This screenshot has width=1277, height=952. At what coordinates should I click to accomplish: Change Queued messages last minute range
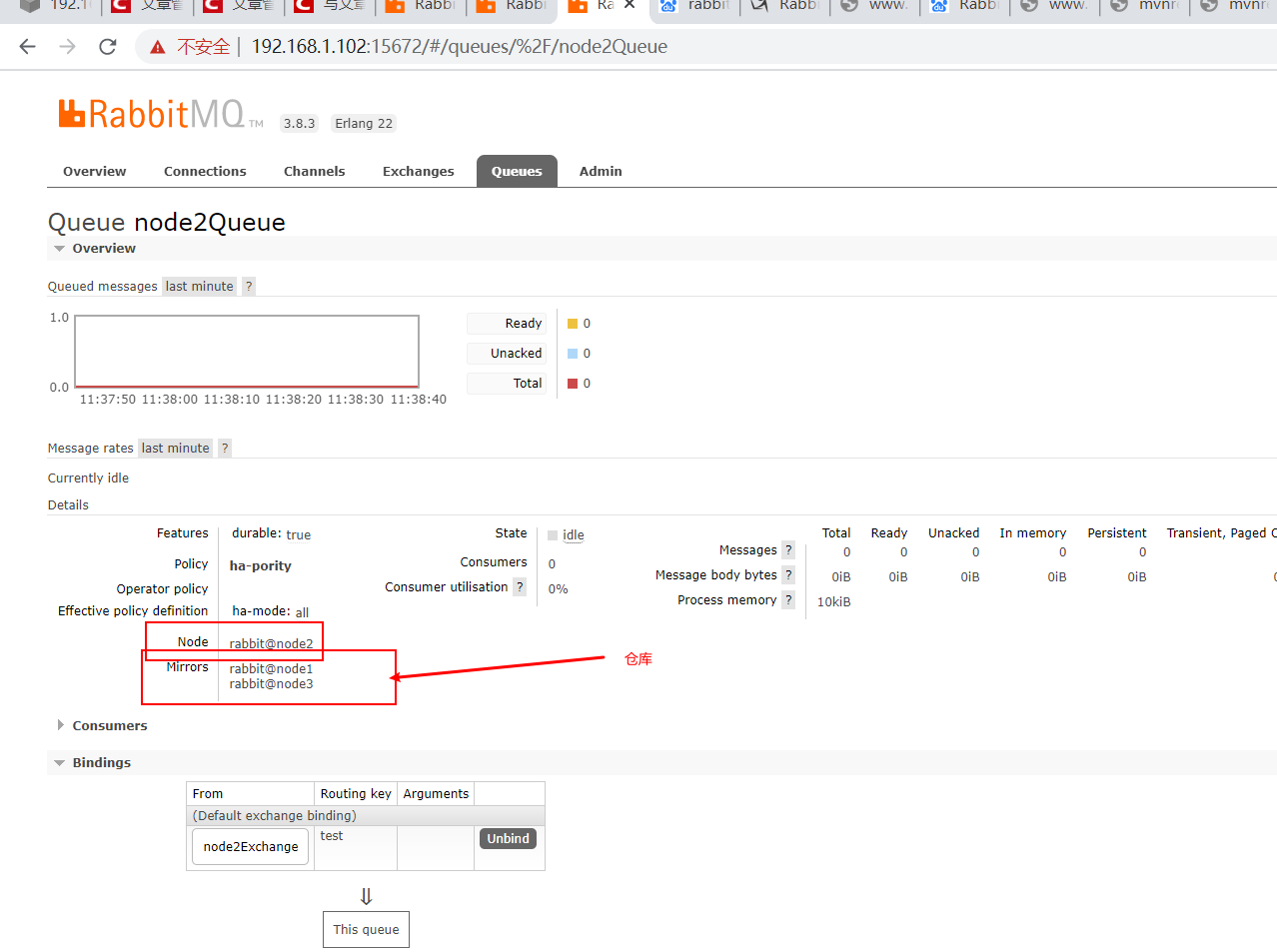tap(200, 286)
